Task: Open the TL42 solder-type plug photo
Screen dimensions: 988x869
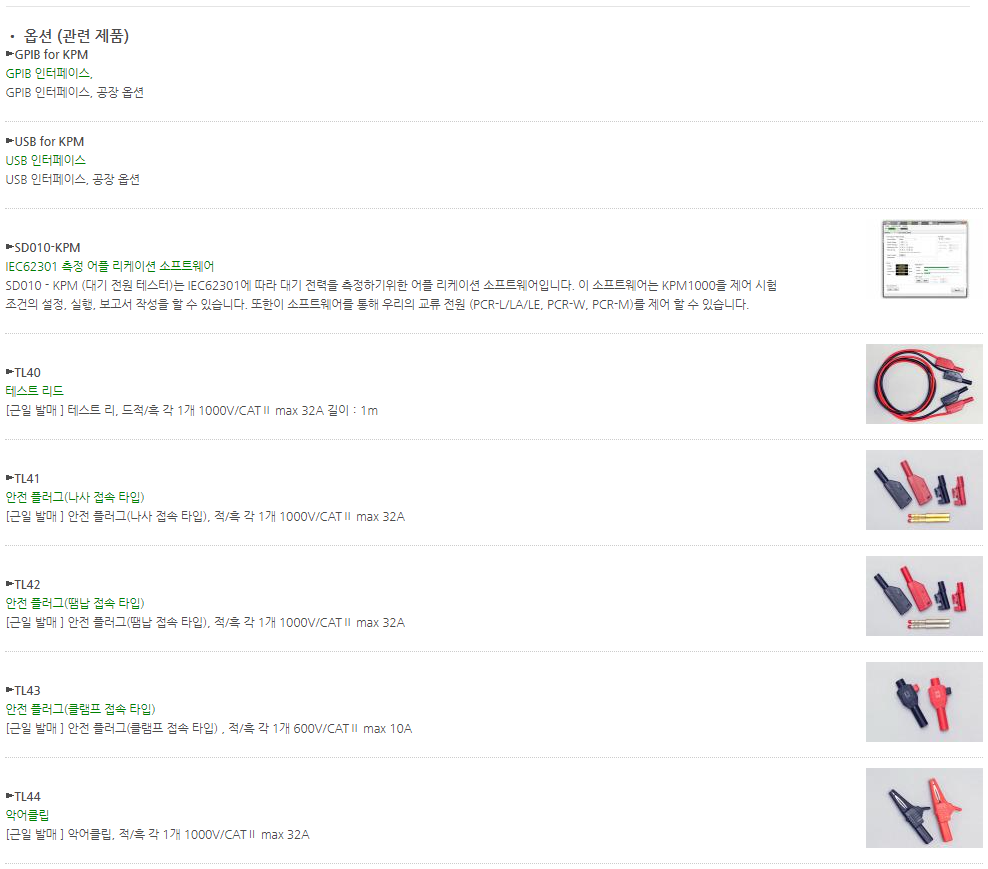Action: point(924,596)
